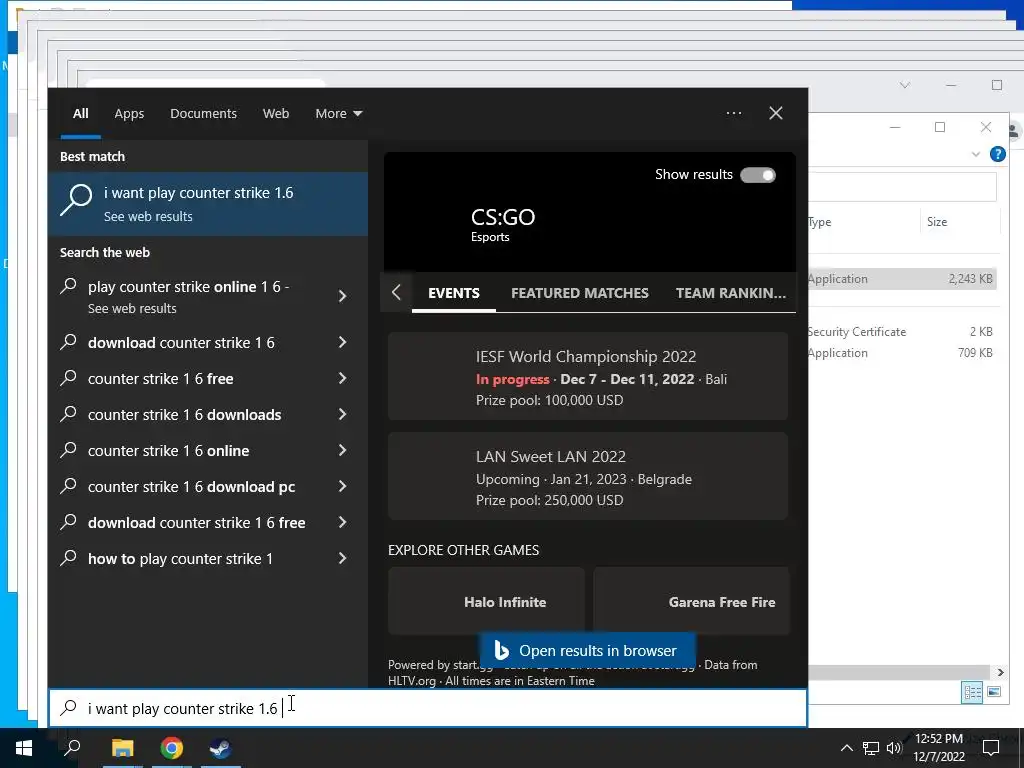
Task: Open Explorer window help question mark icon
Action: coord(997,154)
